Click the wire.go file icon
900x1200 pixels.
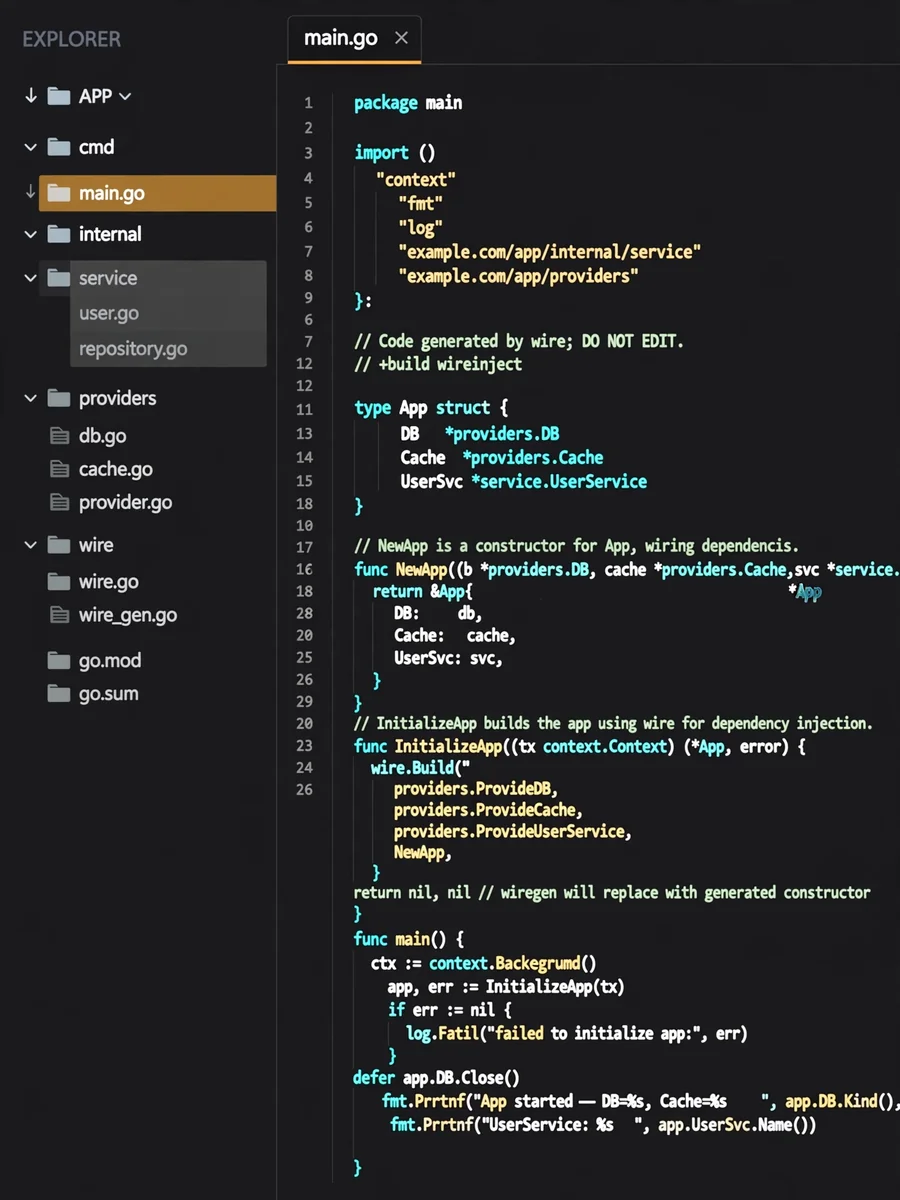pos(59,582)
